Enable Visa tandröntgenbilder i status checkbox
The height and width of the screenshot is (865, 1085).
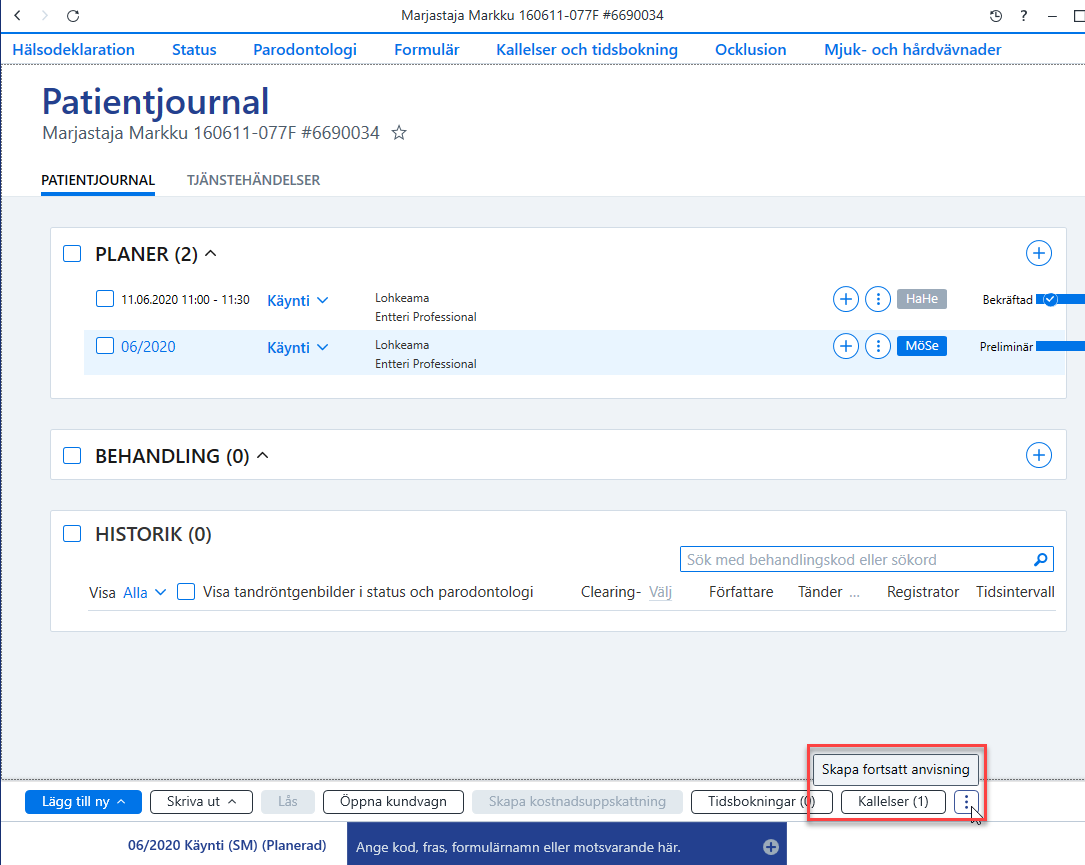pos(186,592)
